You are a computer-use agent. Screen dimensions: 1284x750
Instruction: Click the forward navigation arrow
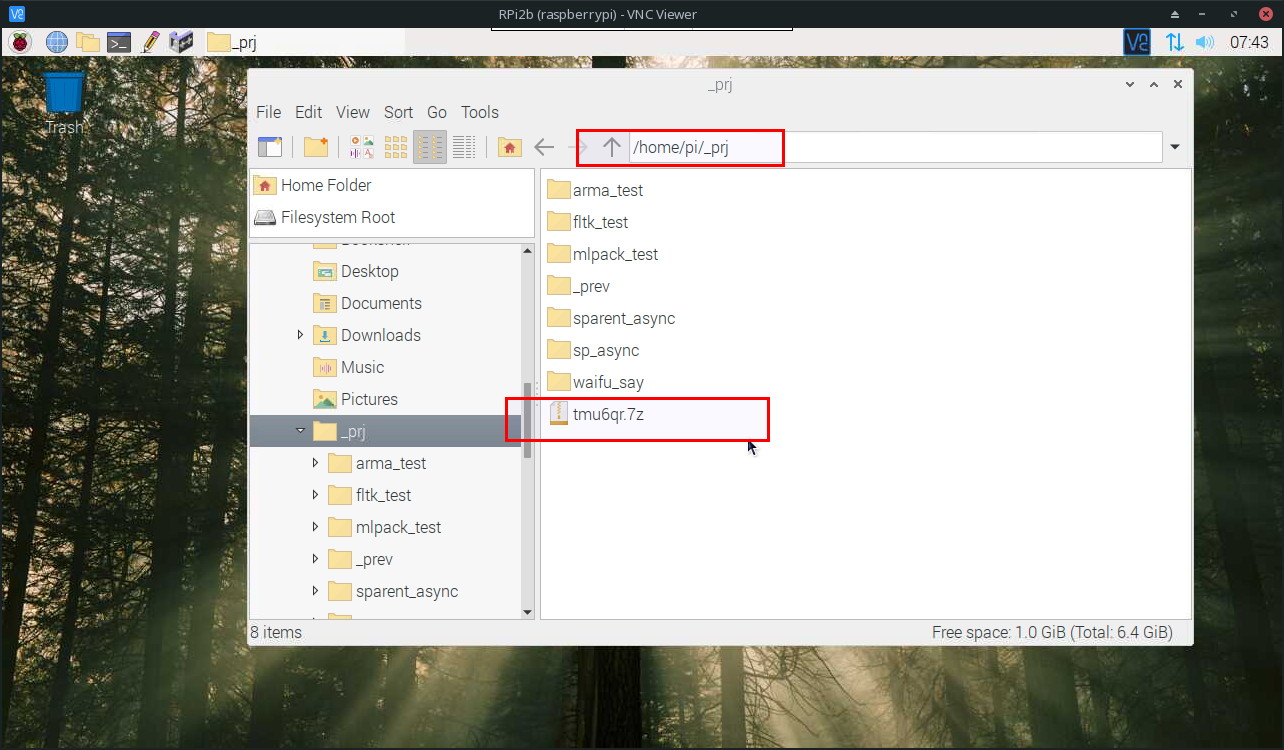[x=578, y=147]
